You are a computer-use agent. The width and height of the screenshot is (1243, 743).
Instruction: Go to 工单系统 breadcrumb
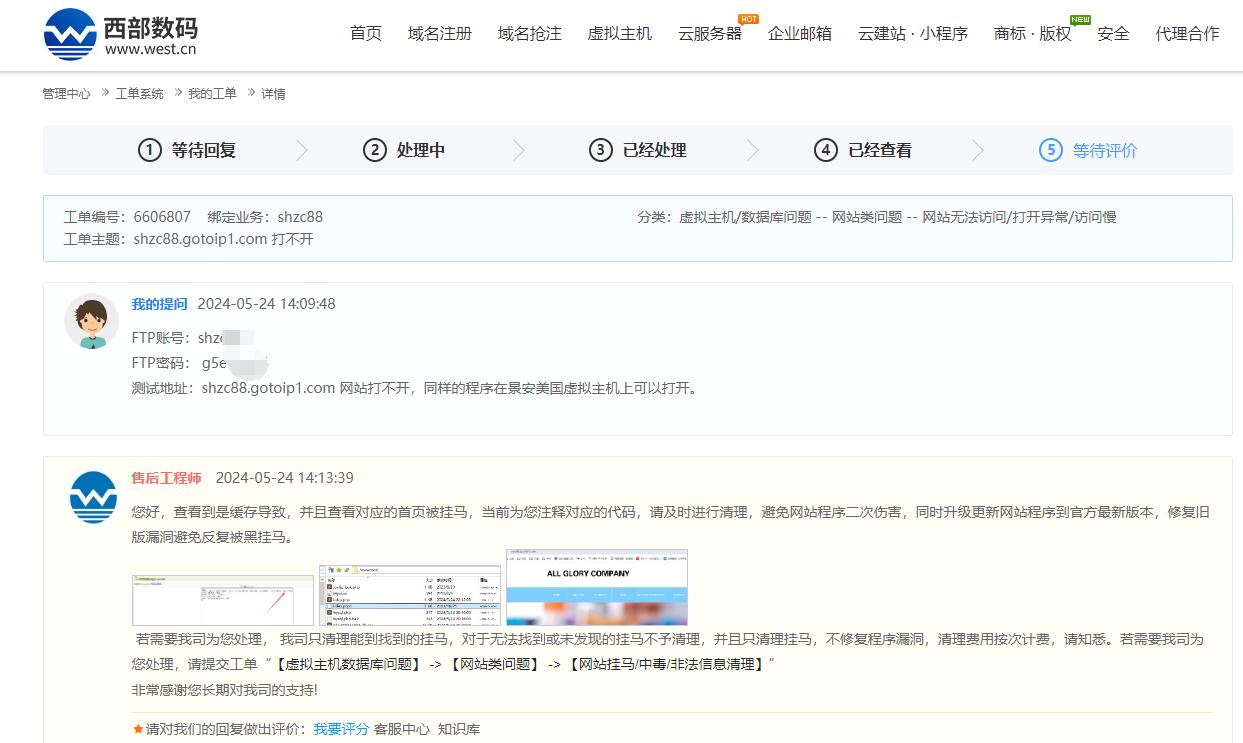coord(140,94)
